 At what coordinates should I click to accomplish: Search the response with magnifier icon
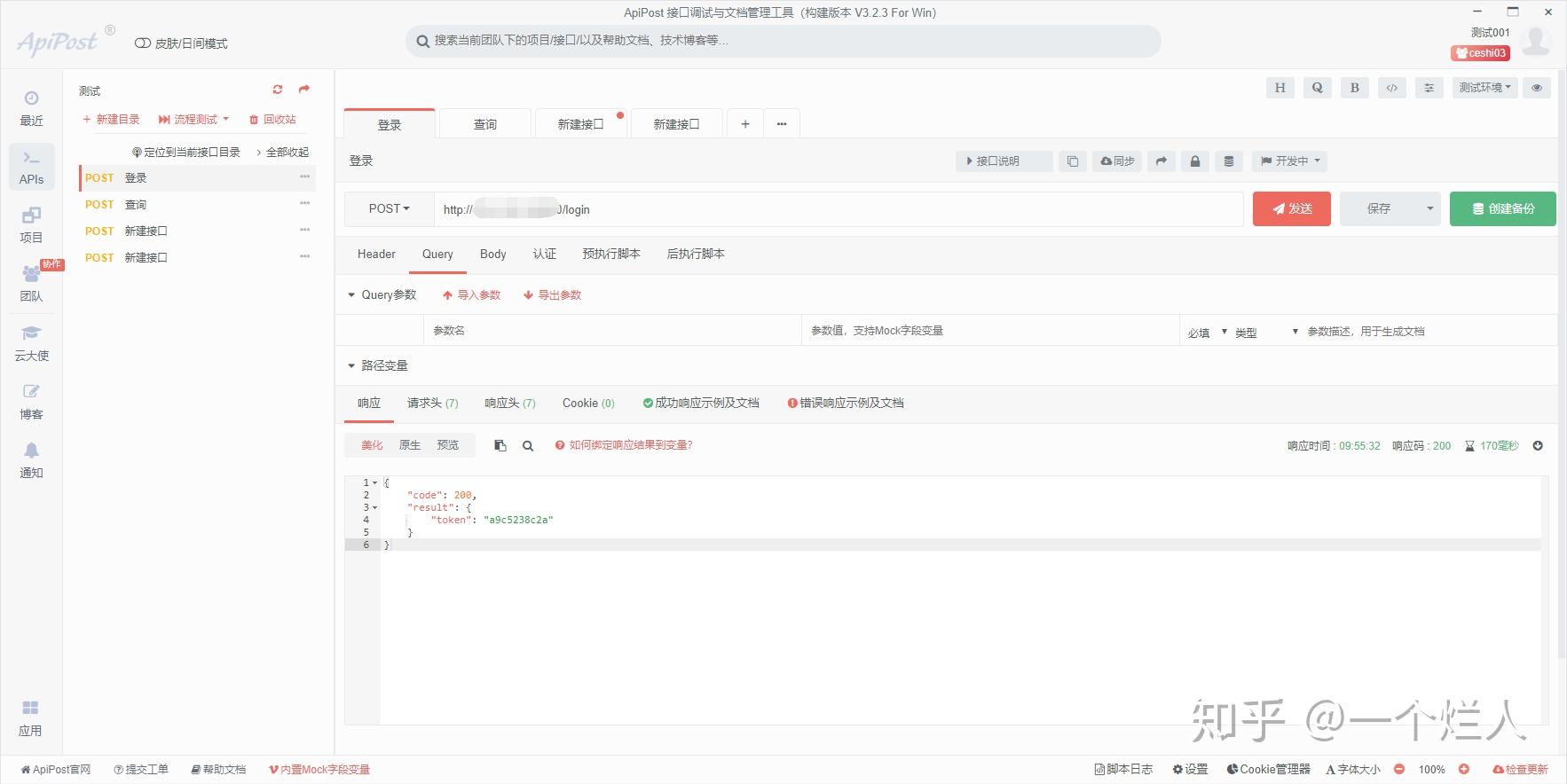tap(528, 445)
